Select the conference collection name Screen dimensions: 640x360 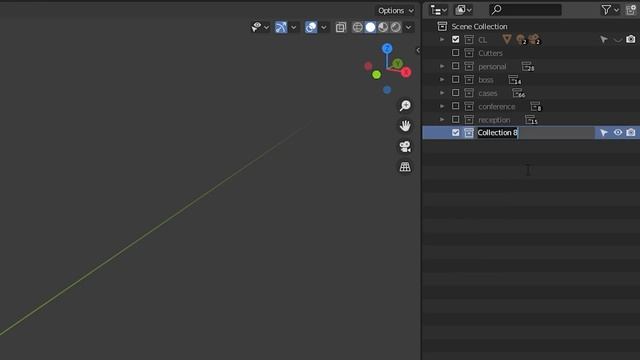pos(497,107)
